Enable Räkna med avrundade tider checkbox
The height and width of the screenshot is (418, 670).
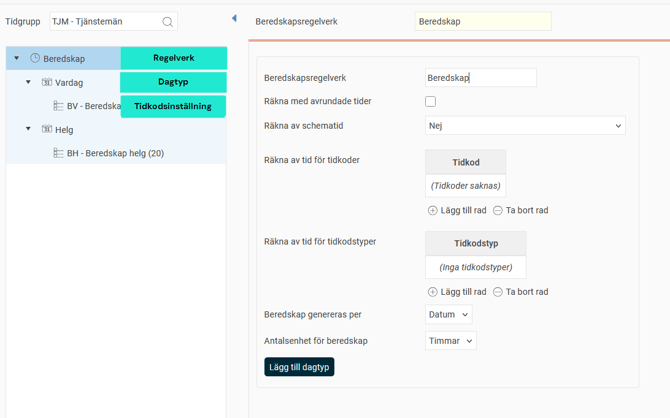pyautogui.click(x=431, y=101)
